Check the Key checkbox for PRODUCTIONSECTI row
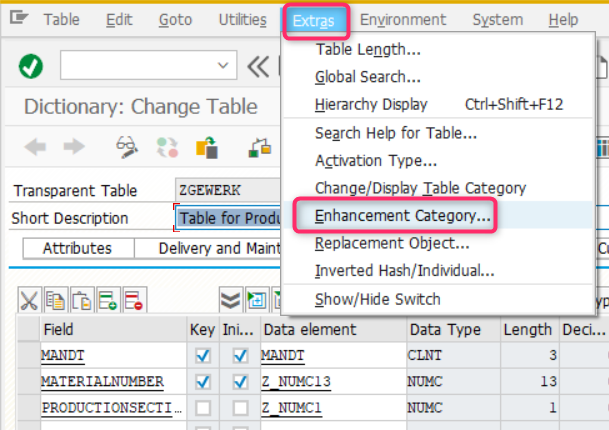Screen dimensions: 609x430 201,407
